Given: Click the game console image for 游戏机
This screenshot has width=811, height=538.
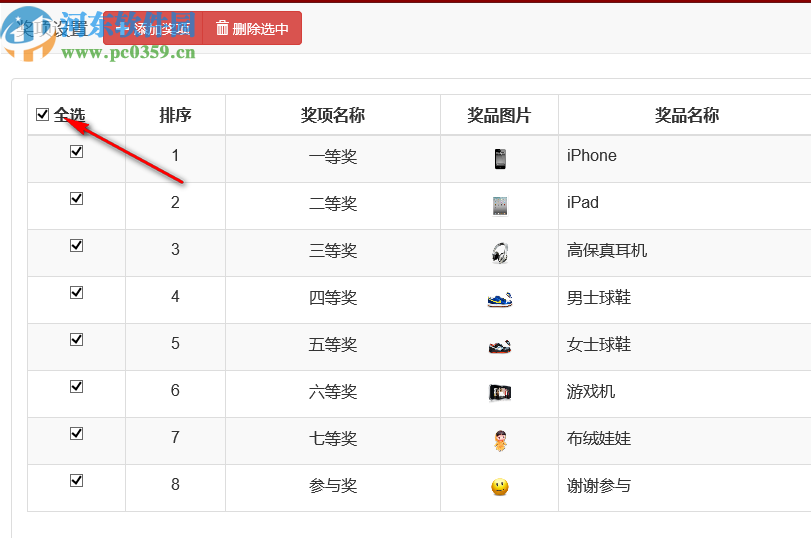Looking at the screenshot, I should click(x=500, y=393).
